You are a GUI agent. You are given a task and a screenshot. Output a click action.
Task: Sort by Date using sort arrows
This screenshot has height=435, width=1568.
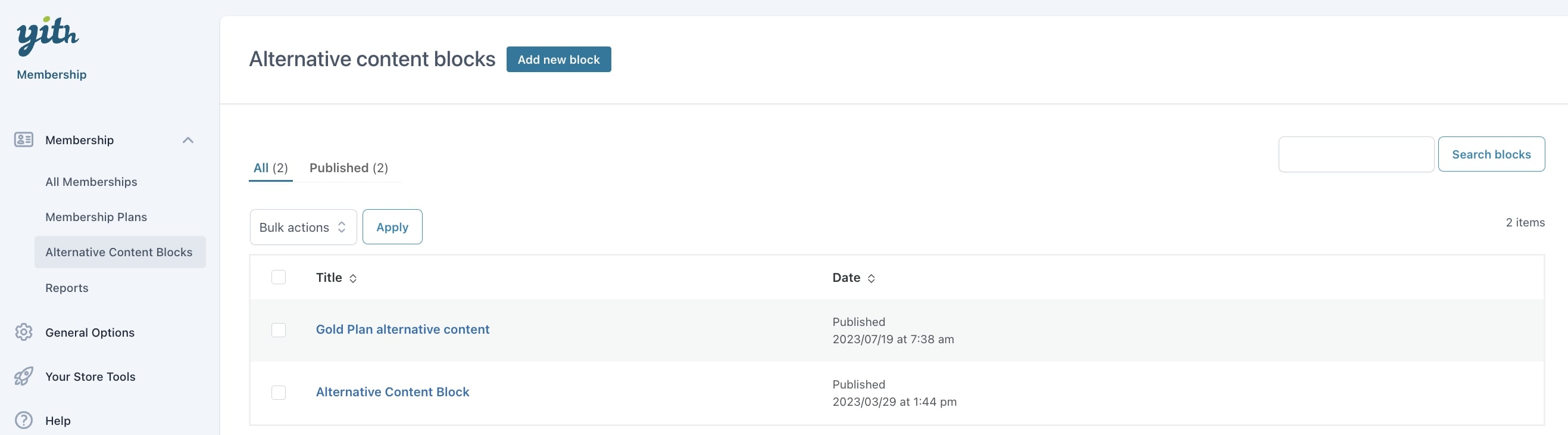(871, 278)
